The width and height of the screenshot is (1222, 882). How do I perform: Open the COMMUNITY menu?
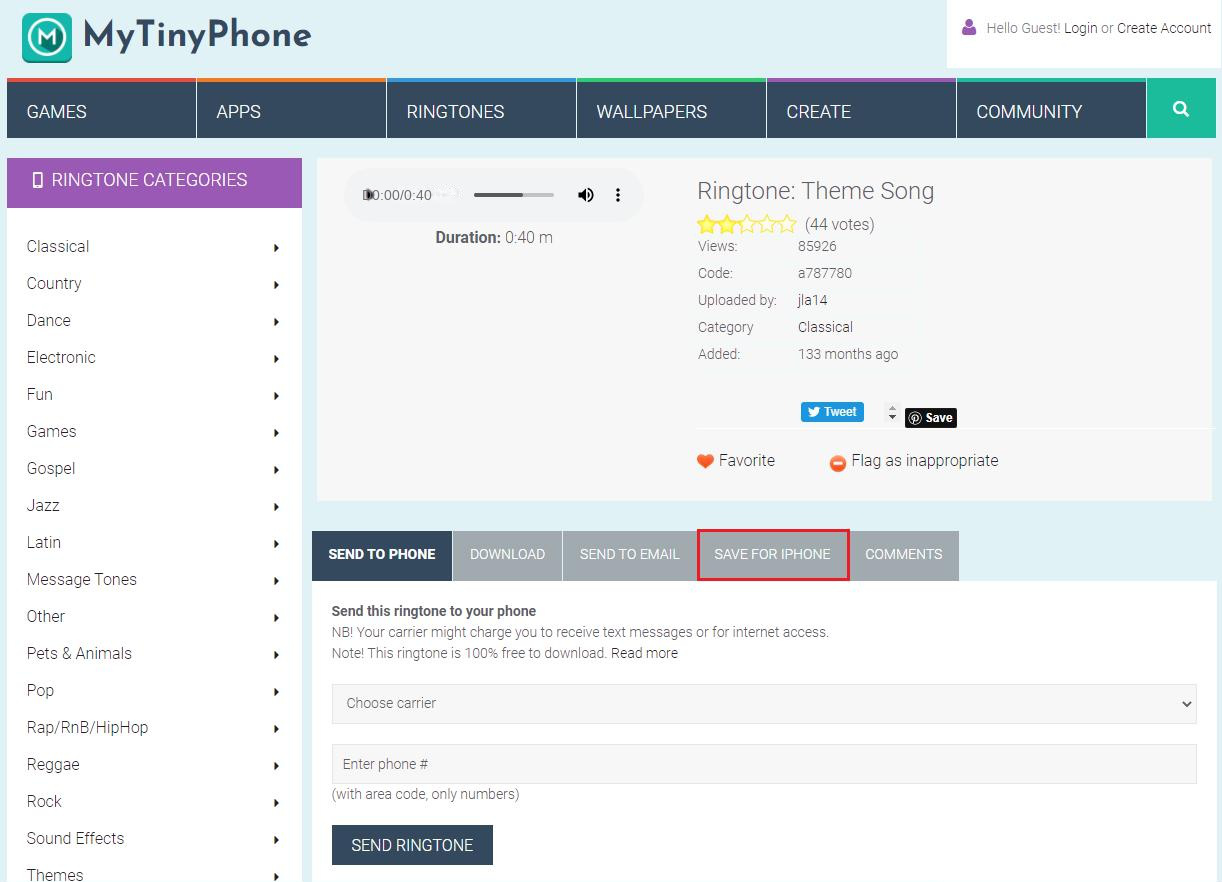pyautogui.click(x=1051, y=109)
